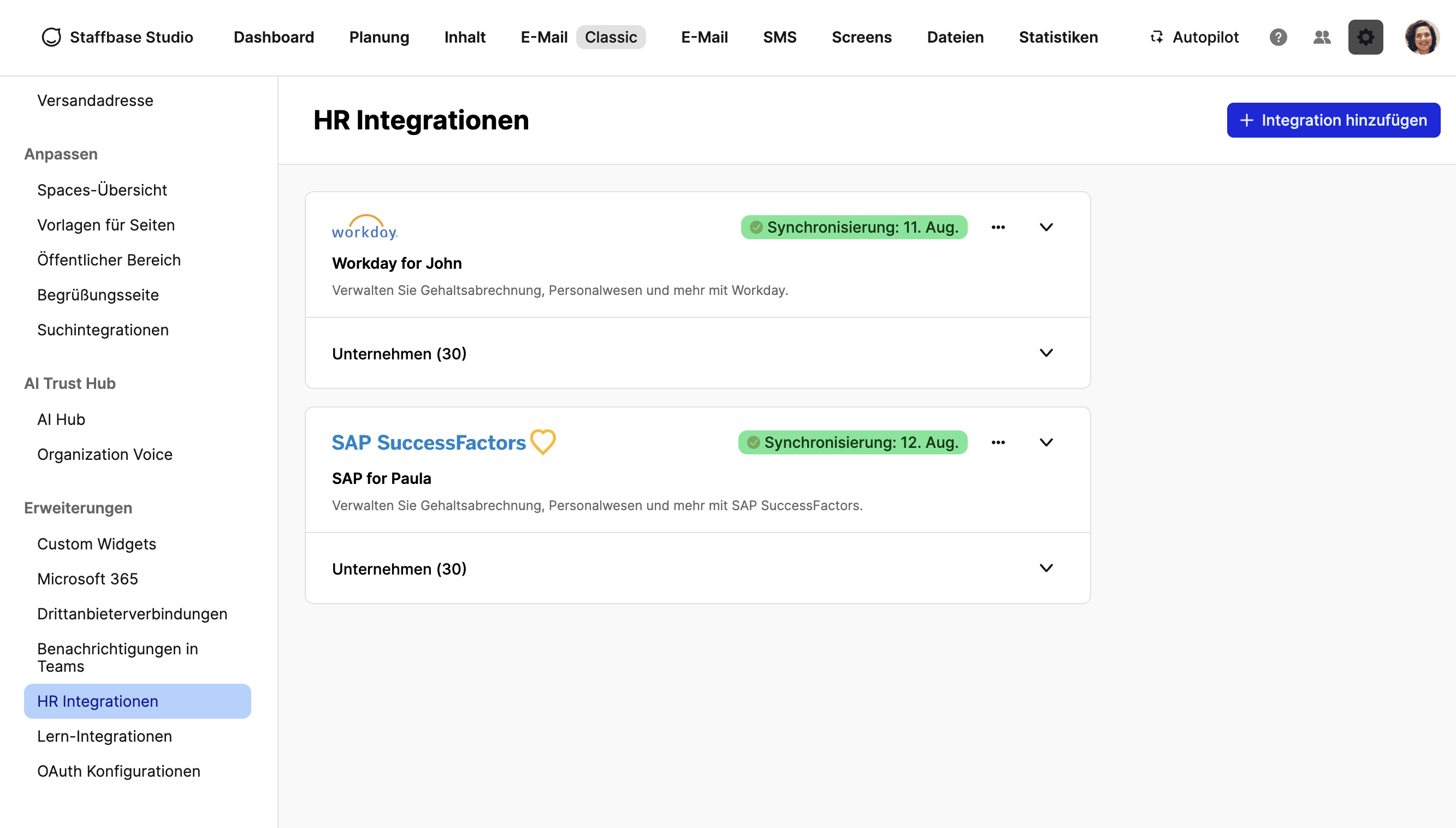Screen dimensions: 1456x828
Task: Open E-Mail Classic in the navigation
Action: coord(583,37)
